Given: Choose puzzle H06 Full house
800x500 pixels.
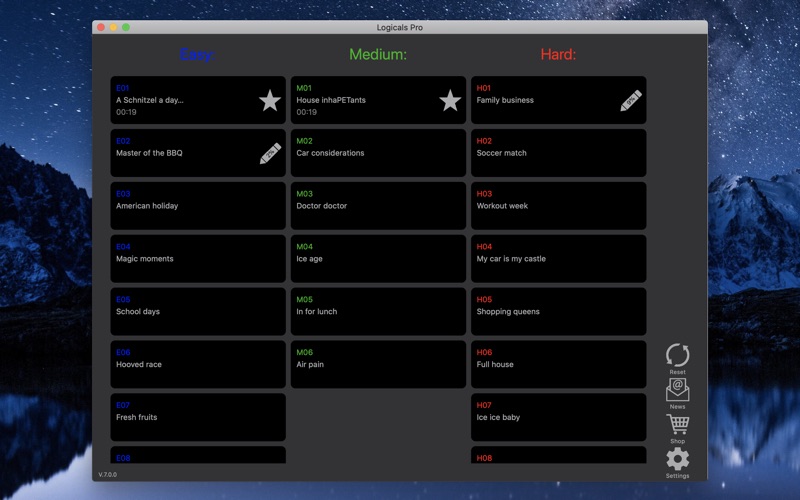Looking at the screenshot, I should (559, 364).
